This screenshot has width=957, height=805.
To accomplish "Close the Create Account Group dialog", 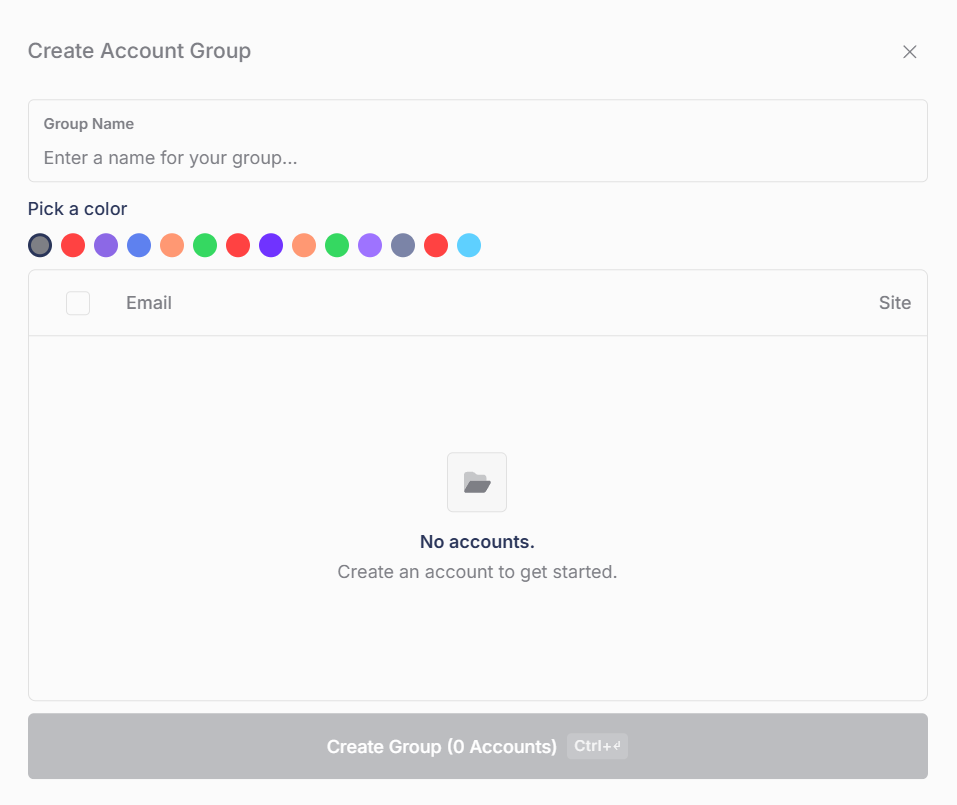I will pyautogui.click(x=909, y=52).
